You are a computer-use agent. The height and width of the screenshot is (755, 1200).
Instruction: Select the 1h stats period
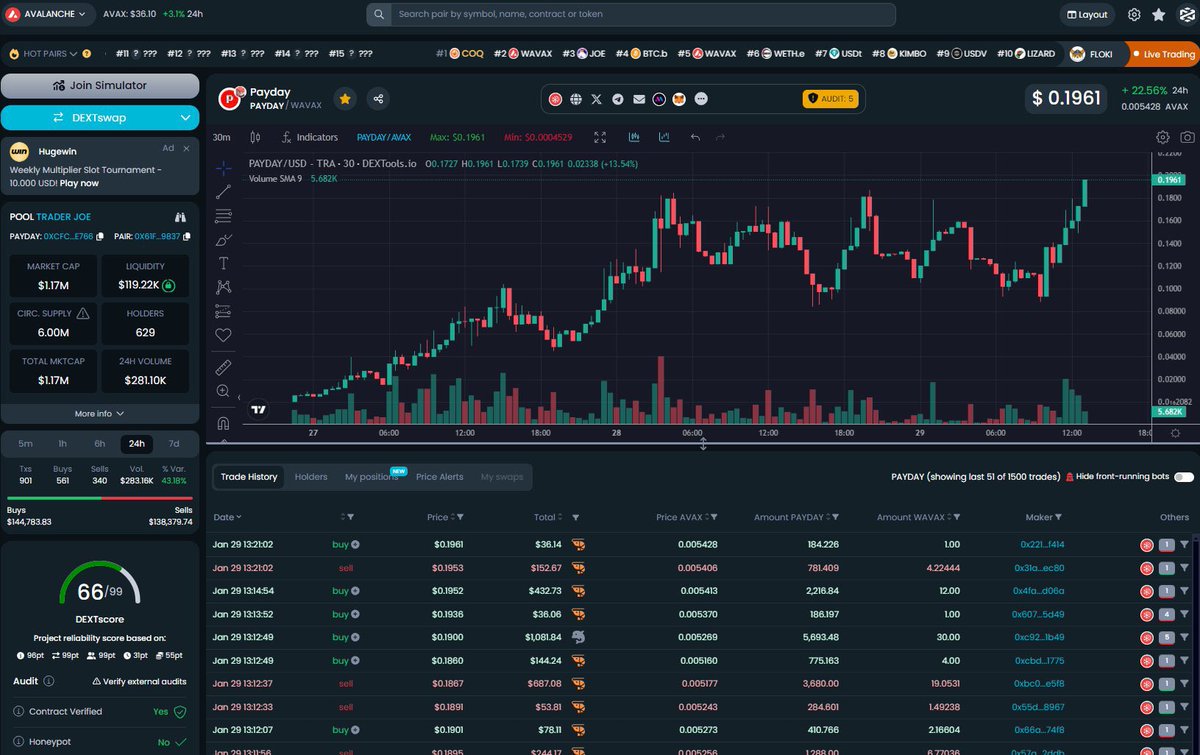[63, 443]
